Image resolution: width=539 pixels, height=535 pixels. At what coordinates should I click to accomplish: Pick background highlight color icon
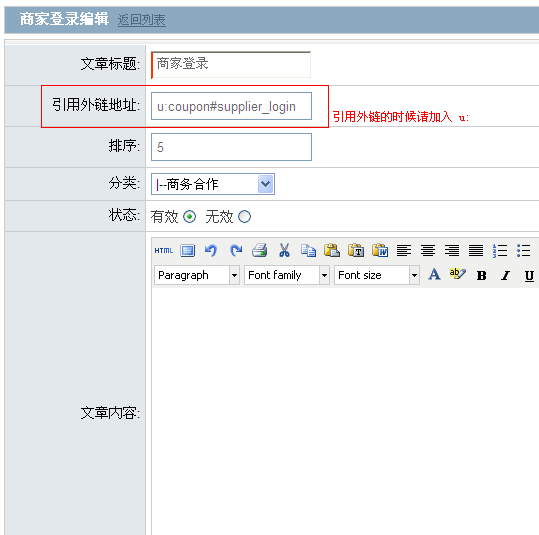click(458, 274)
